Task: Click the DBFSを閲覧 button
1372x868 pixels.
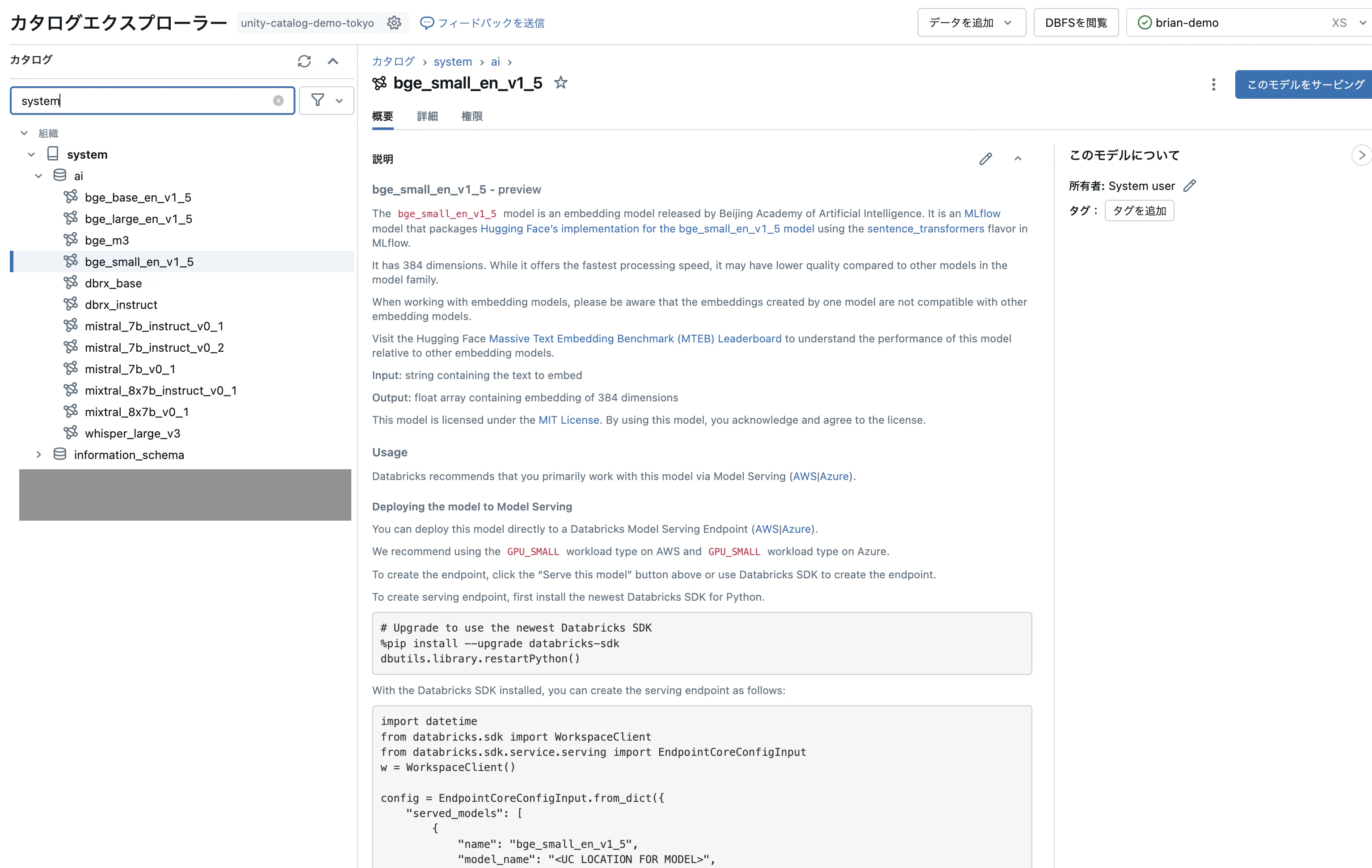Action: pos(1076,23)
